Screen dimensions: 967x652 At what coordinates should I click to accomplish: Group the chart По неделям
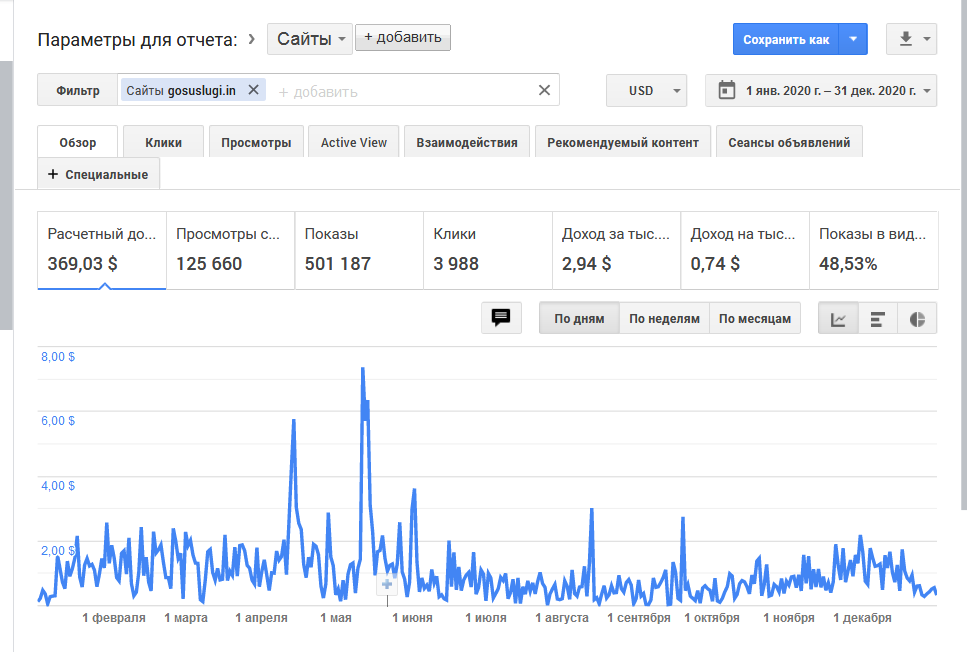(664, 318)
